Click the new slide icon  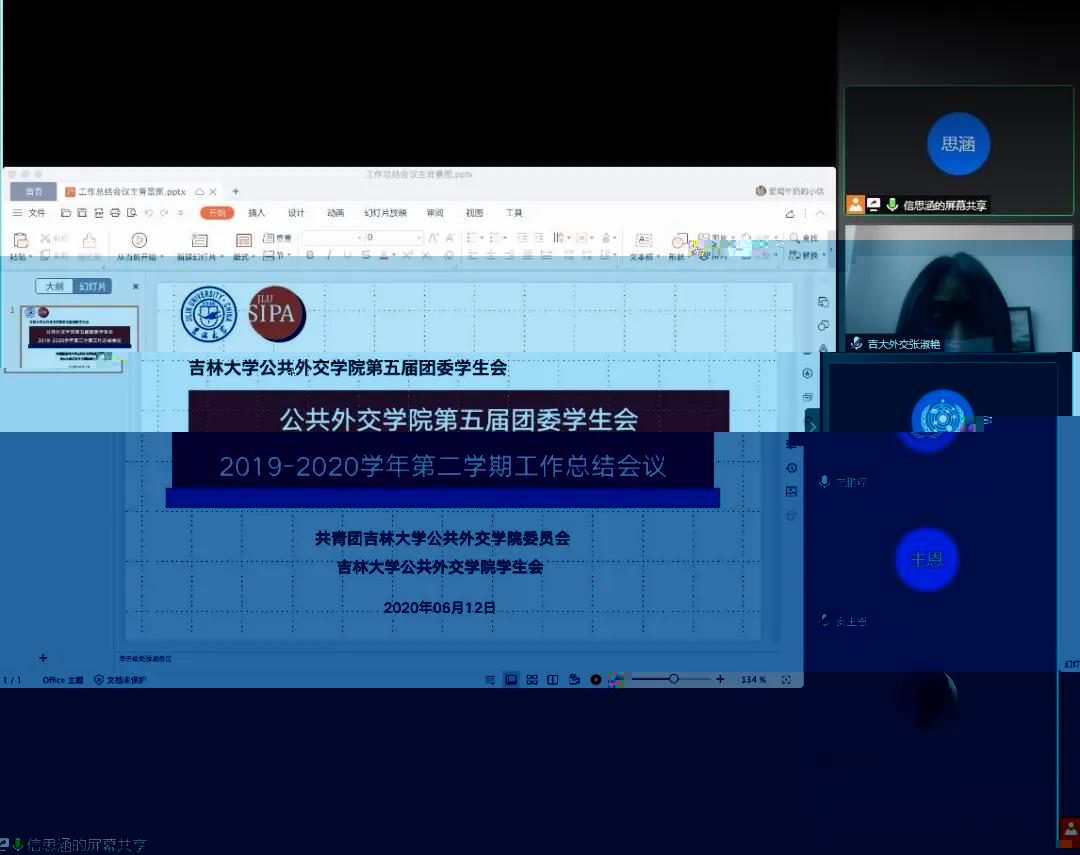click(x=200, y=240)
